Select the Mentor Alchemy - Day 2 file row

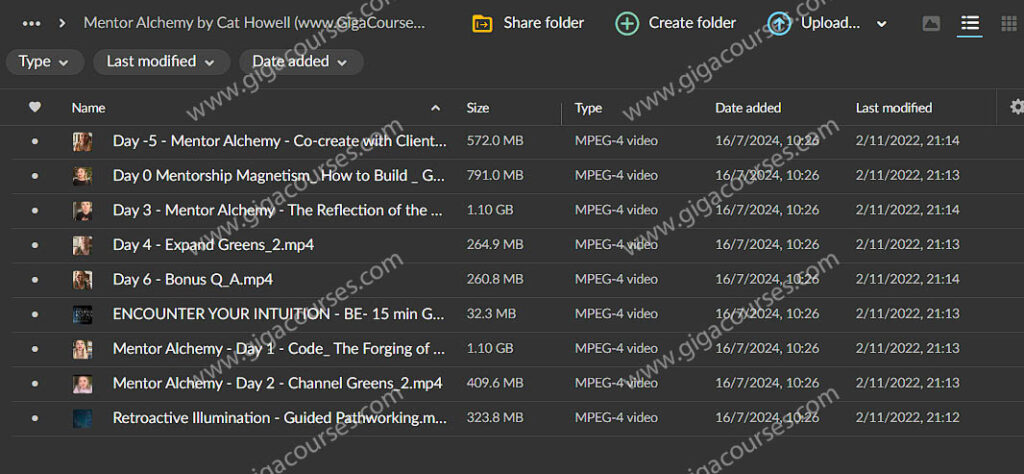[x=277, y=383]
